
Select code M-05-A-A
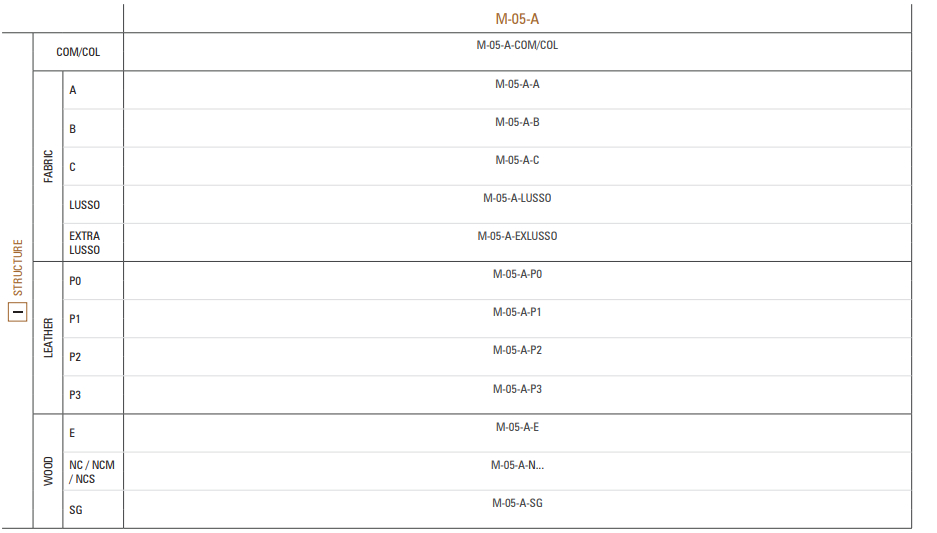517,85
